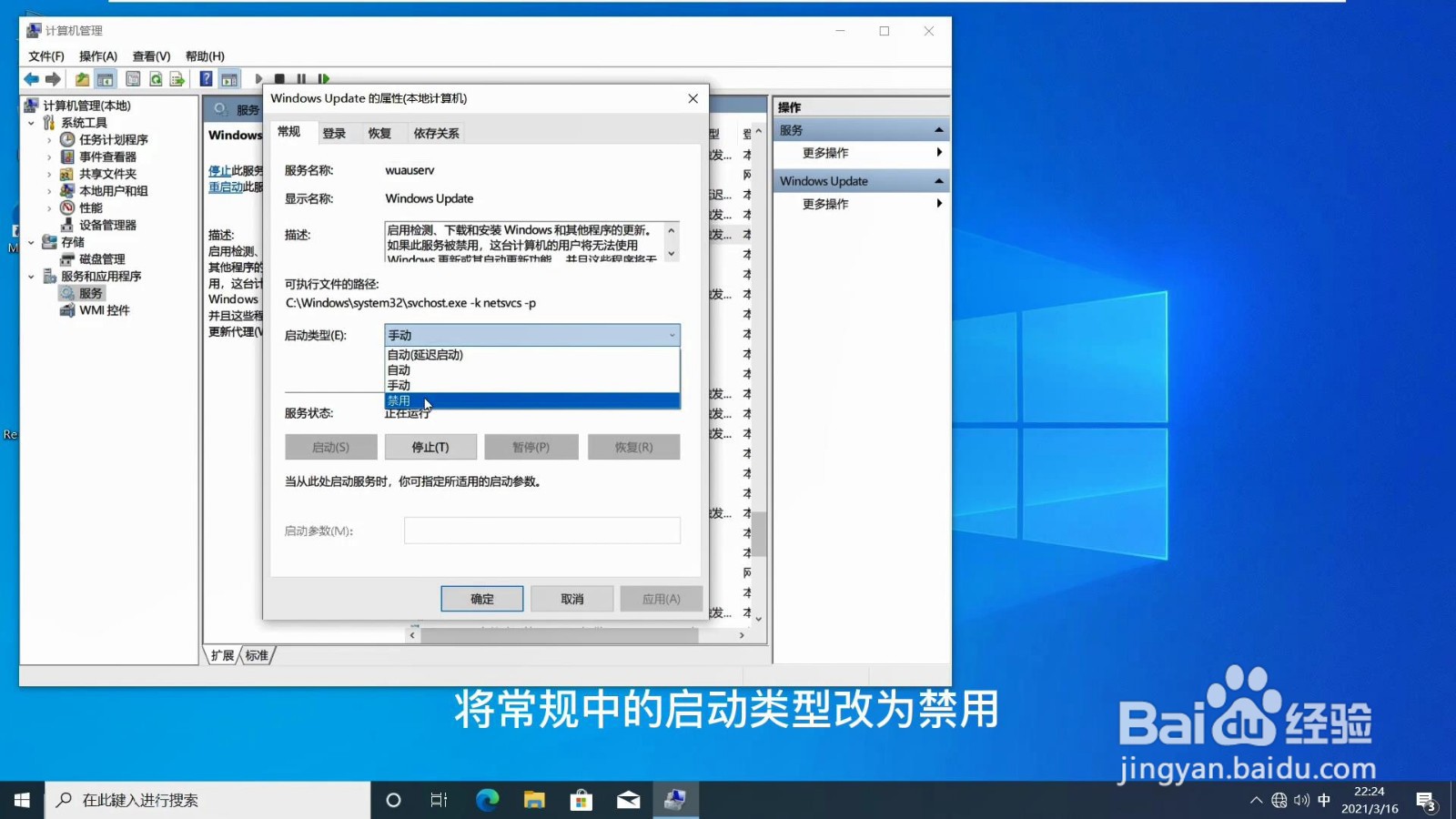1456x819 pixels.
Task: Choose 禁用 (Disabled) from startup list
Action: point(532,400)
